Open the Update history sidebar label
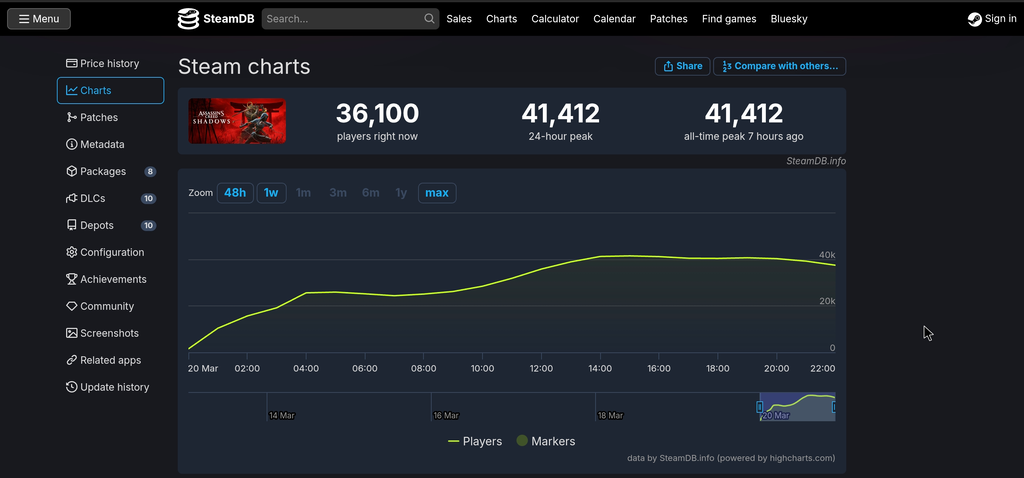This screenshot has height=478, width=1024. [115, 387]
